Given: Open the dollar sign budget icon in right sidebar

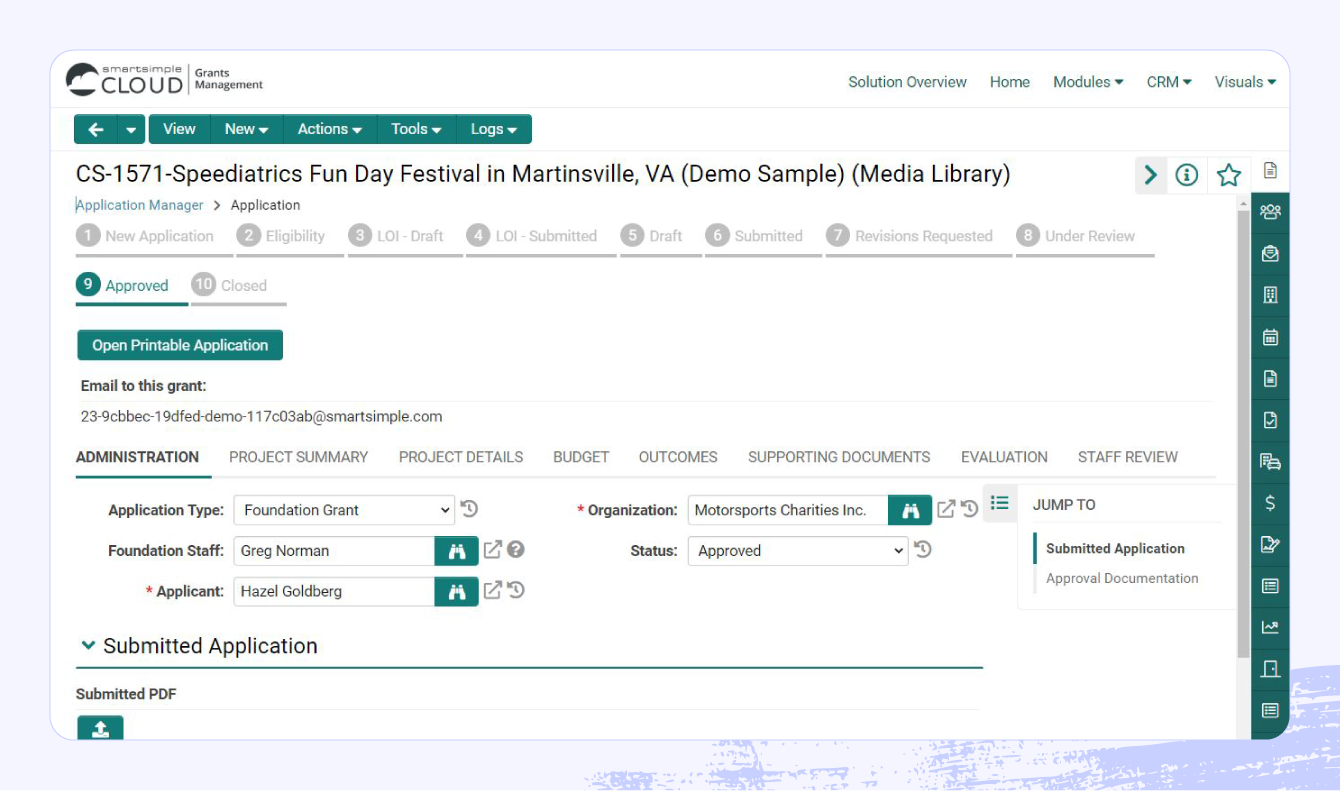Looking at the screenshot, I should click(x=1269, y=502).
